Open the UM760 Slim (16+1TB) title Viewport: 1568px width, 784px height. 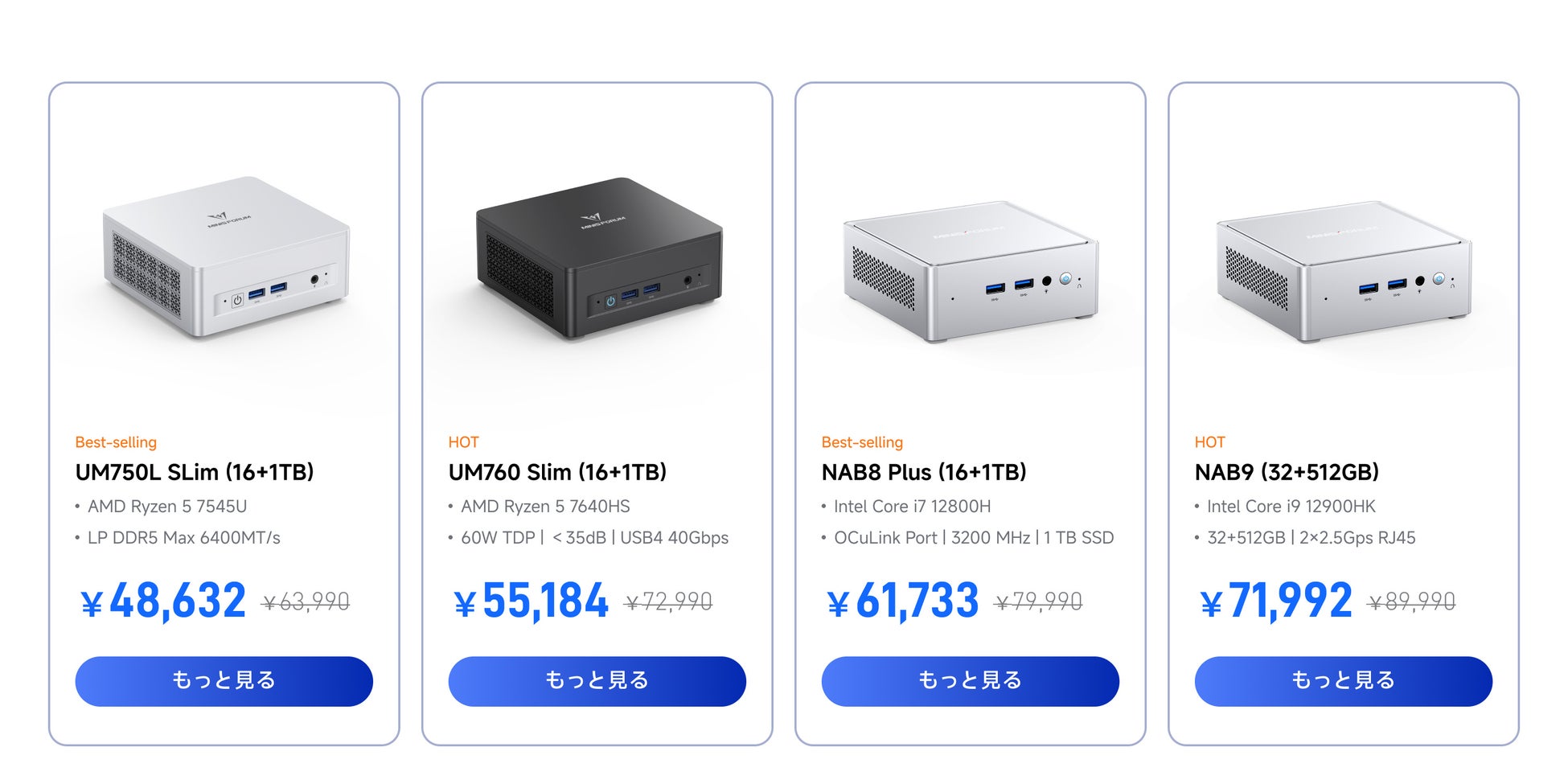point(557,472)
